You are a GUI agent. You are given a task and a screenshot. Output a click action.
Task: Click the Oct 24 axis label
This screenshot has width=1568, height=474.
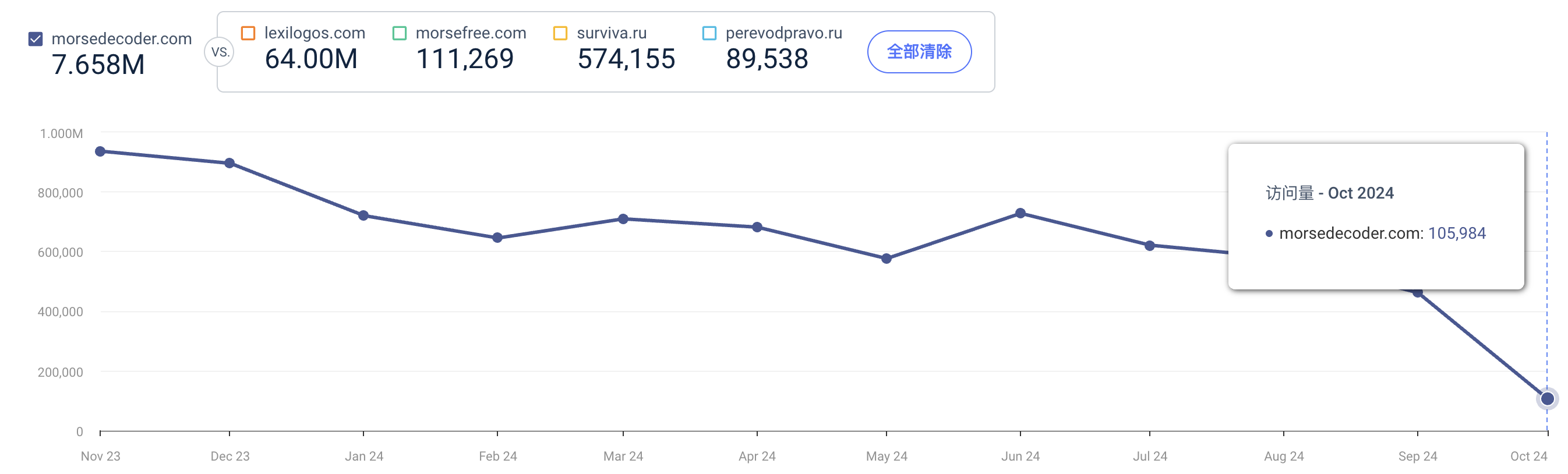[1528, 457]
